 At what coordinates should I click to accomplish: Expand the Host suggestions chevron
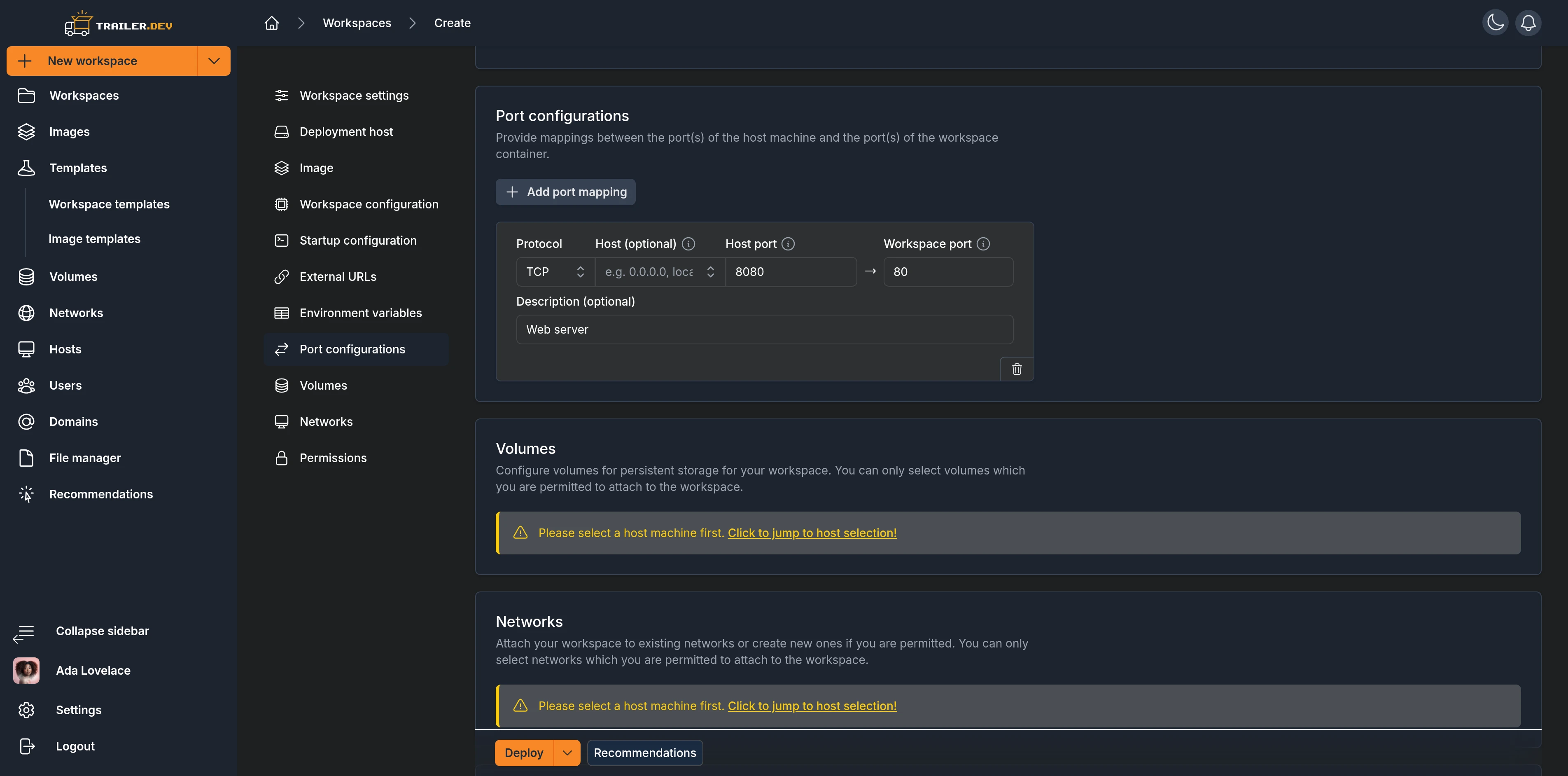(x=710, y=272)
